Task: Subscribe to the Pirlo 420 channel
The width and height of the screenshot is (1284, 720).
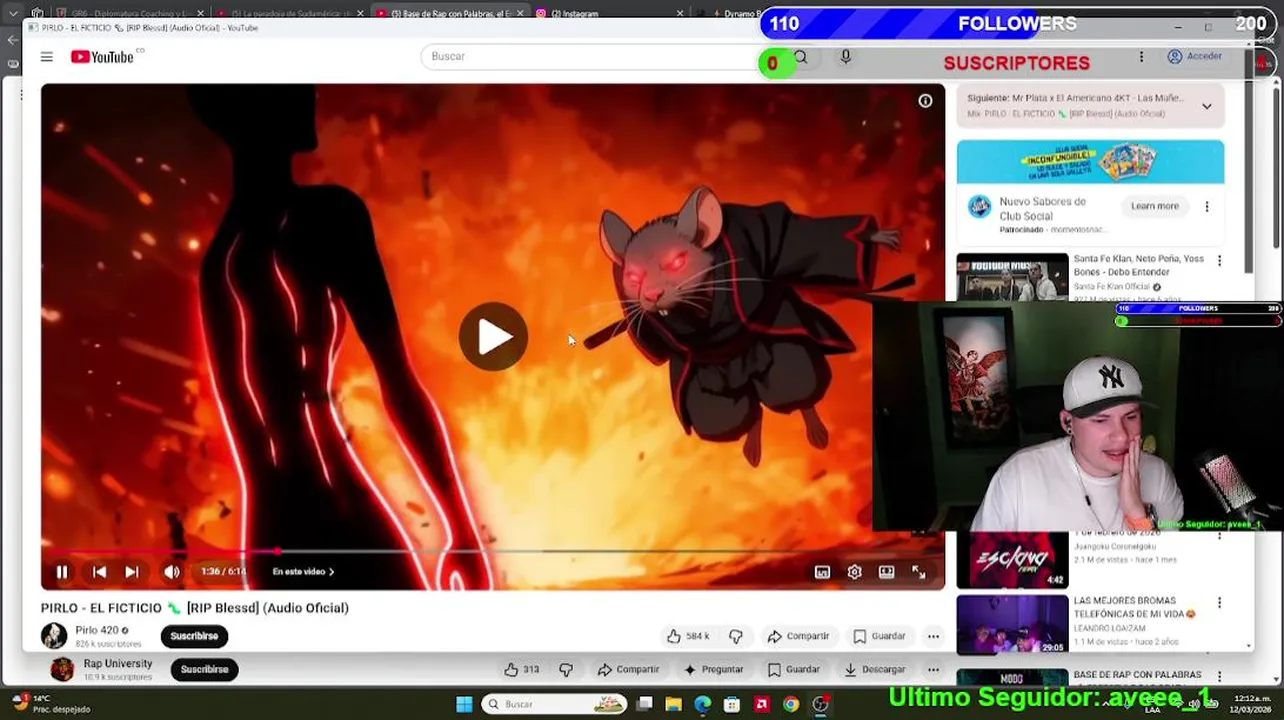Action: (x=194, y=636)
